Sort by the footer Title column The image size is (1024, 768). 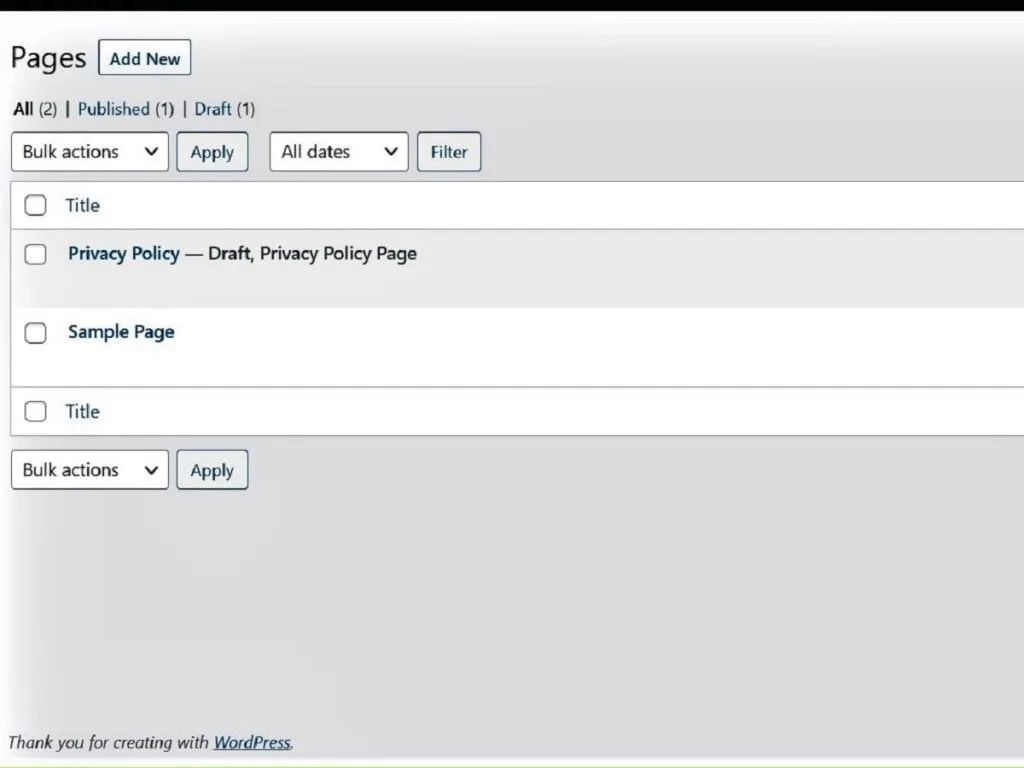click(82, 411)
